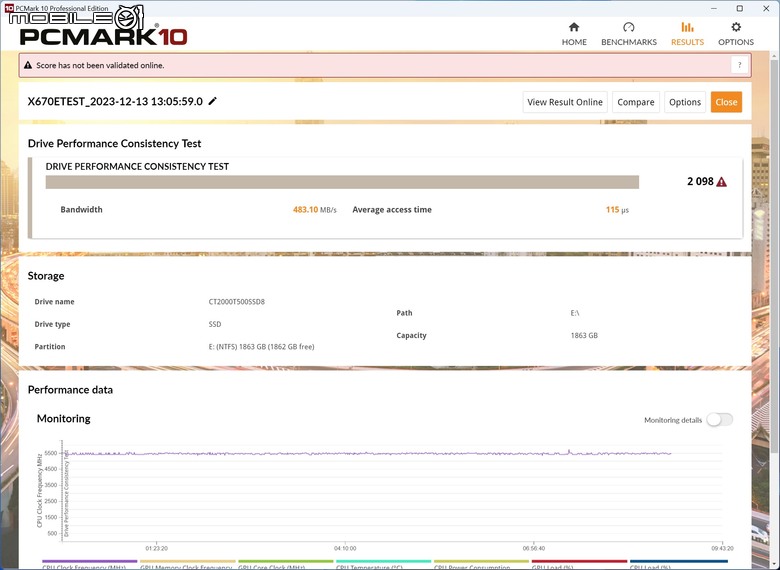The image size is (780, 570).
Task: Click the question mark help button
Action: click(x=739, y=65)
